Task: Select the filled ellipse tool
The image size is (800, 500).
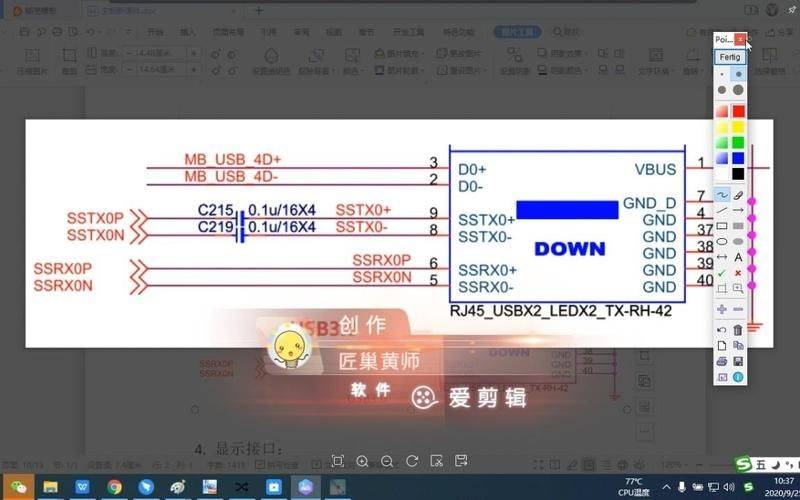Action: 738,241
